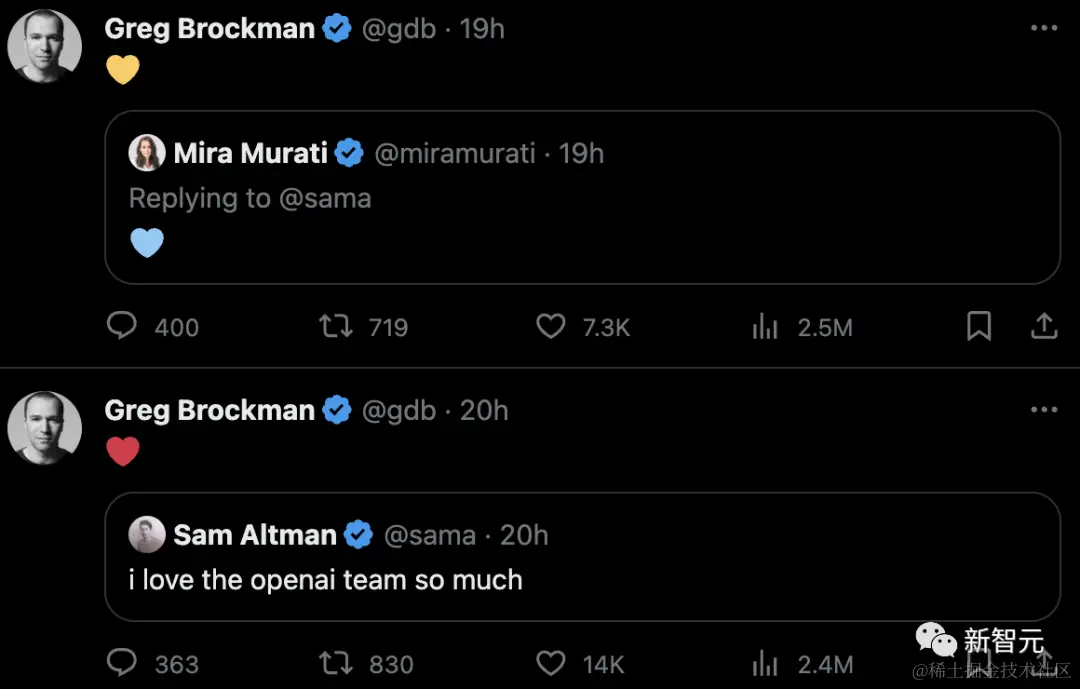Reply to the red heart tweet
This screenshot has width=1080, height=689.
coord(122,662)
